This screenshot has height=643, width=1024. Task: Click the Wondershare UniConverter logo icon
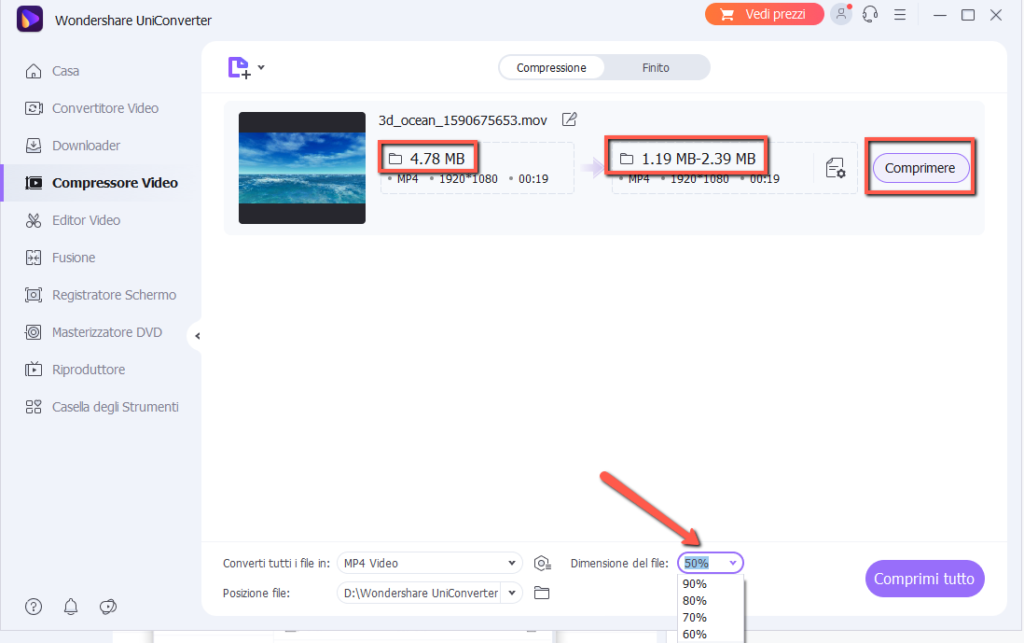(29, 19)
